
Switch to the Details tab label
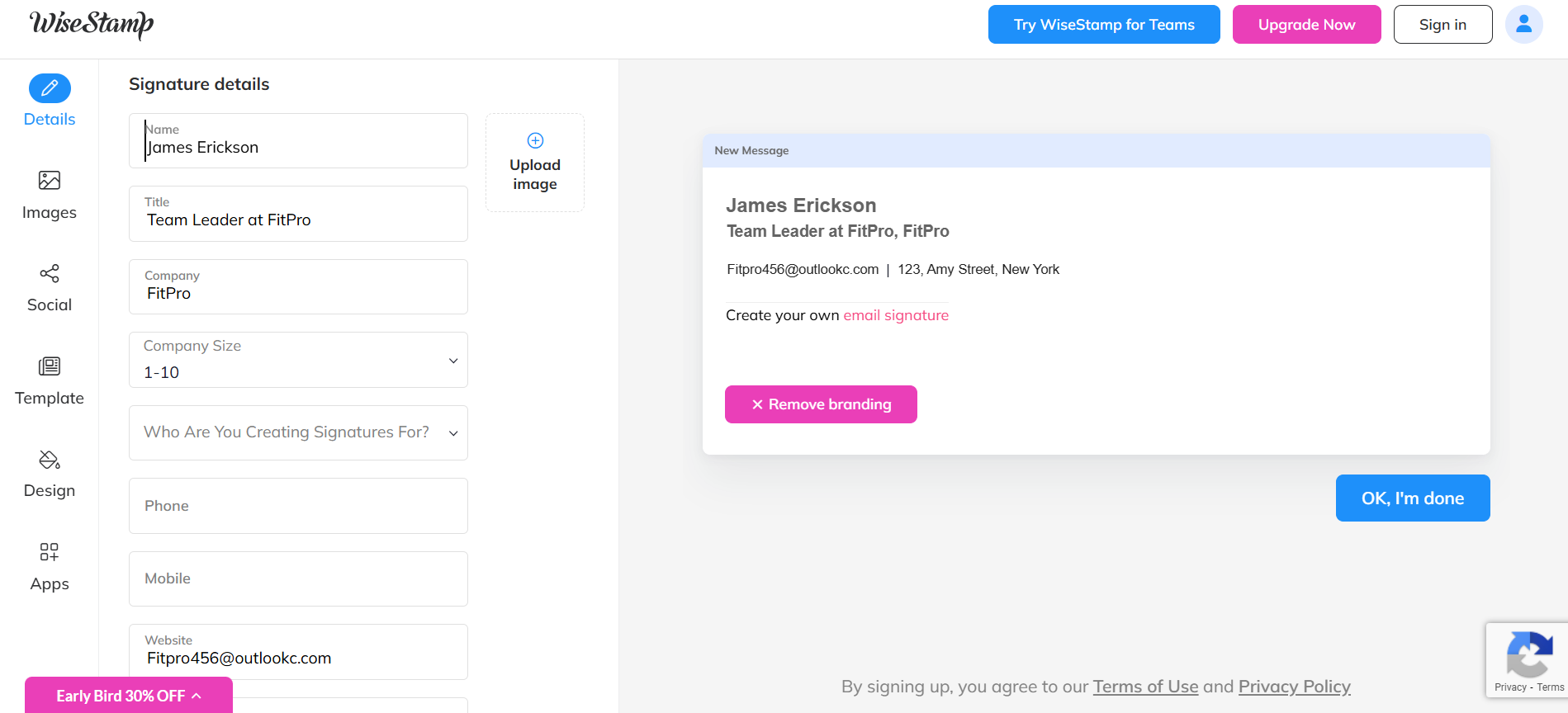click(50, 119)
